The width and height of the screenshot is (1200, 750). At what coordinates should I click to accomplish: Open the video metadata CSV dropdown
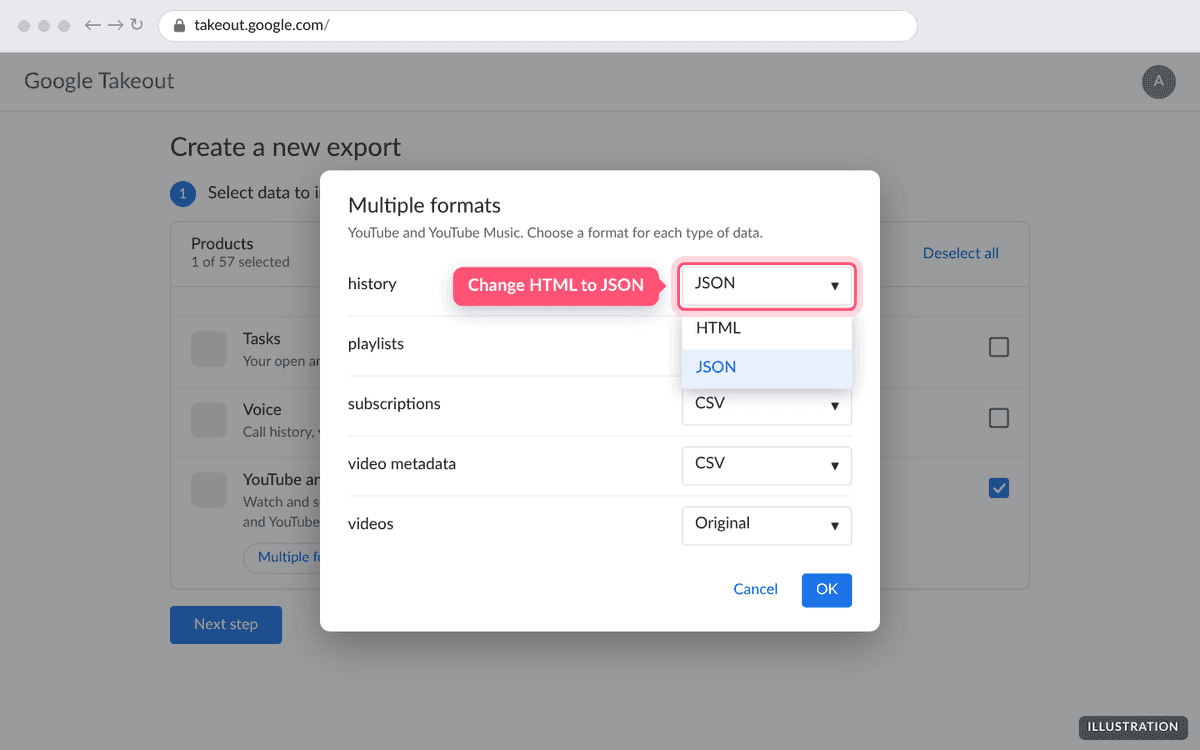767,465
